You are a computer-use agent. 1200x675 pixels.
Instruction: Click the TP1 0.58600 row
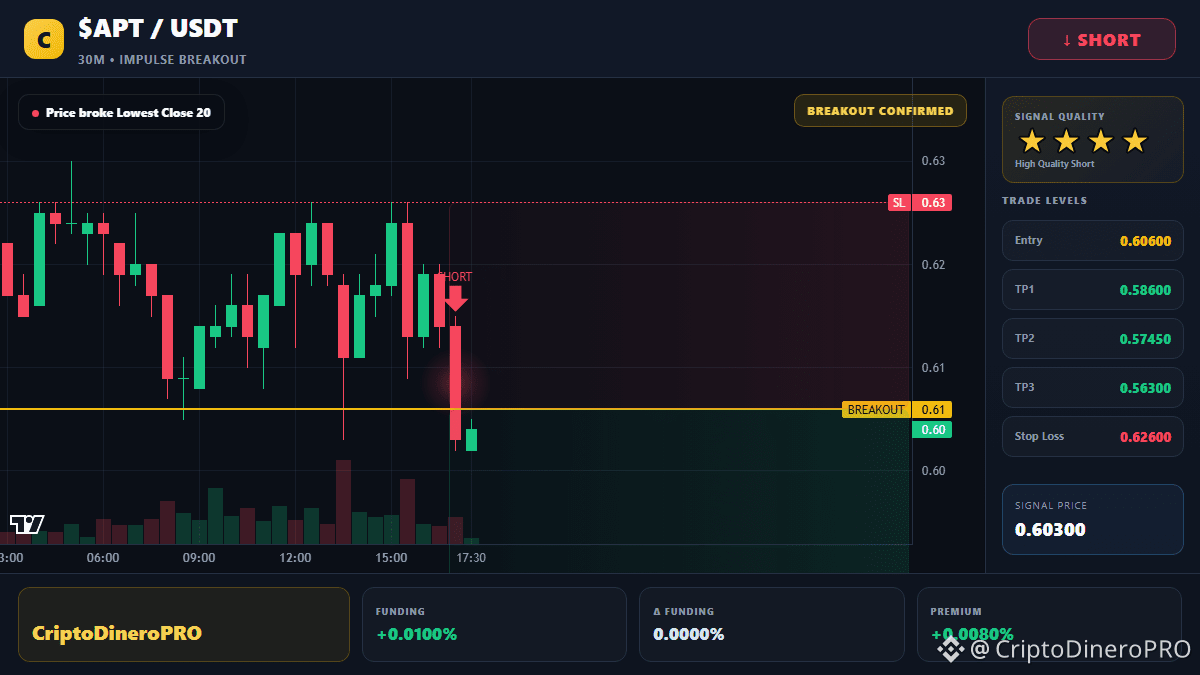(1093, 290)
